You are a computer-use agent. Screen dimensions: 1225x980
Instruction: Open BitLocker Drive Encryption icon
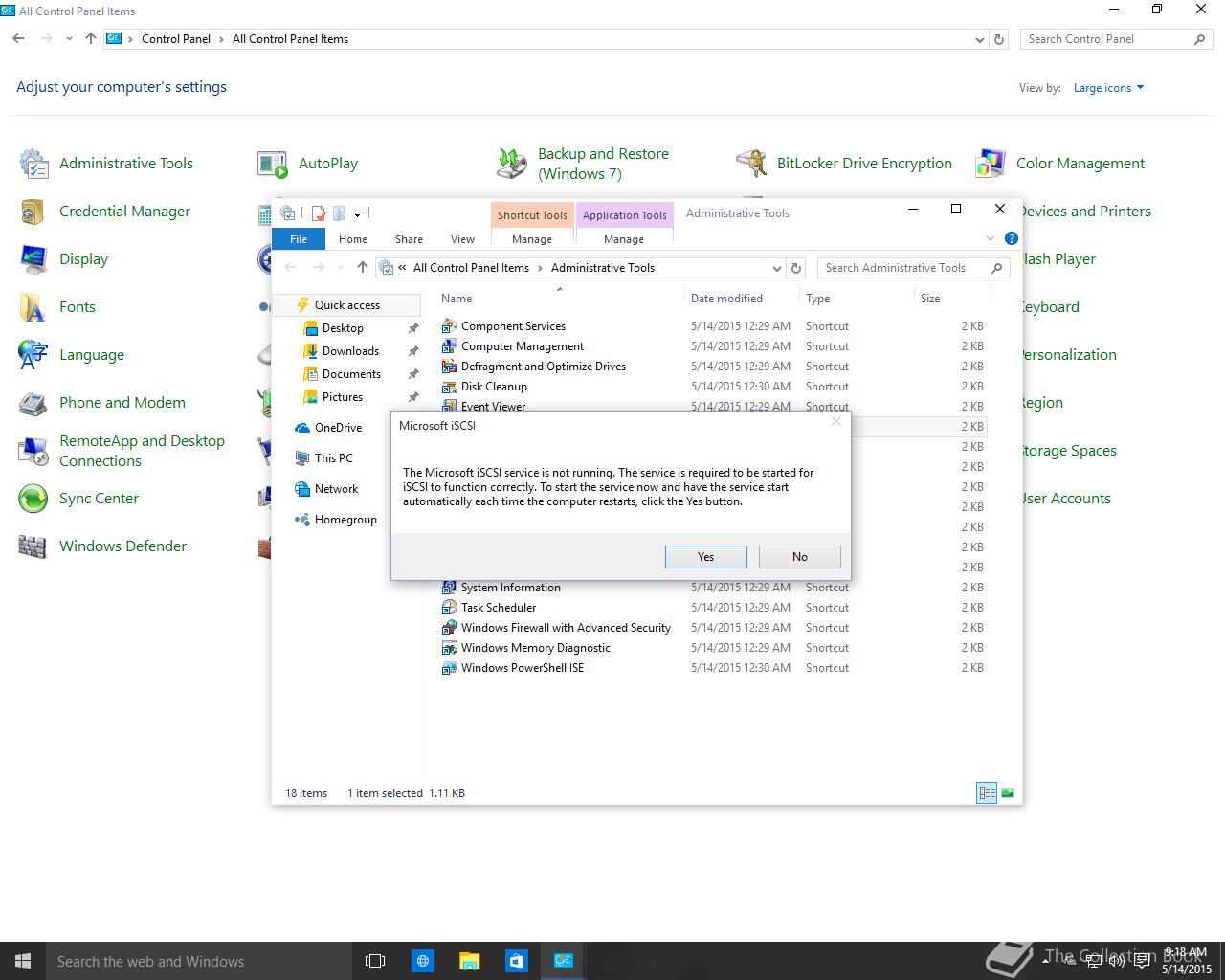[x=751, y=164]
